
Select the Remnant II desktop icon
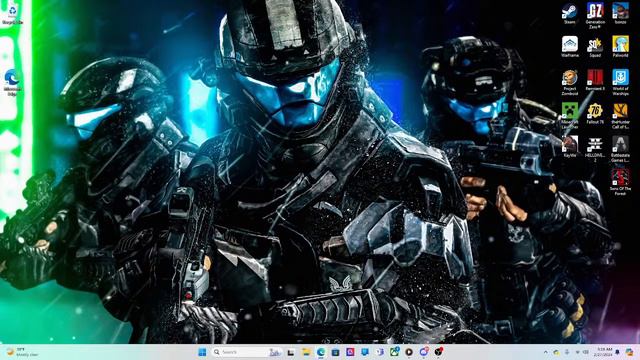[595, 80]
